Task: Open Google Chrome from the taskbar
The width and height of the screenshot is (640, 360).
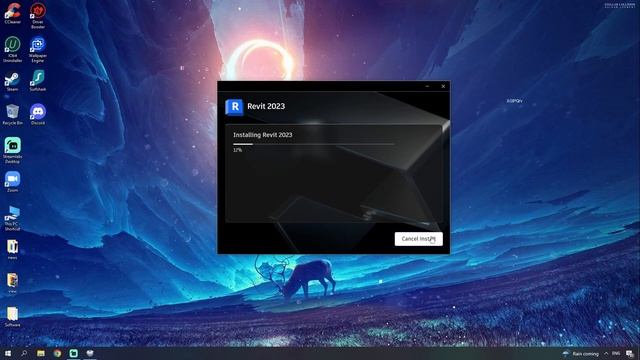Action: click(x=57, y=353)
